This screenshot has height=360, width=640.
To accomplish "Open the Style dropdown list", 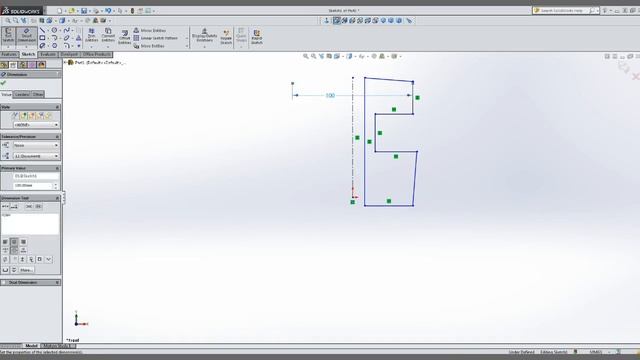I will click(x=36, y=124).
